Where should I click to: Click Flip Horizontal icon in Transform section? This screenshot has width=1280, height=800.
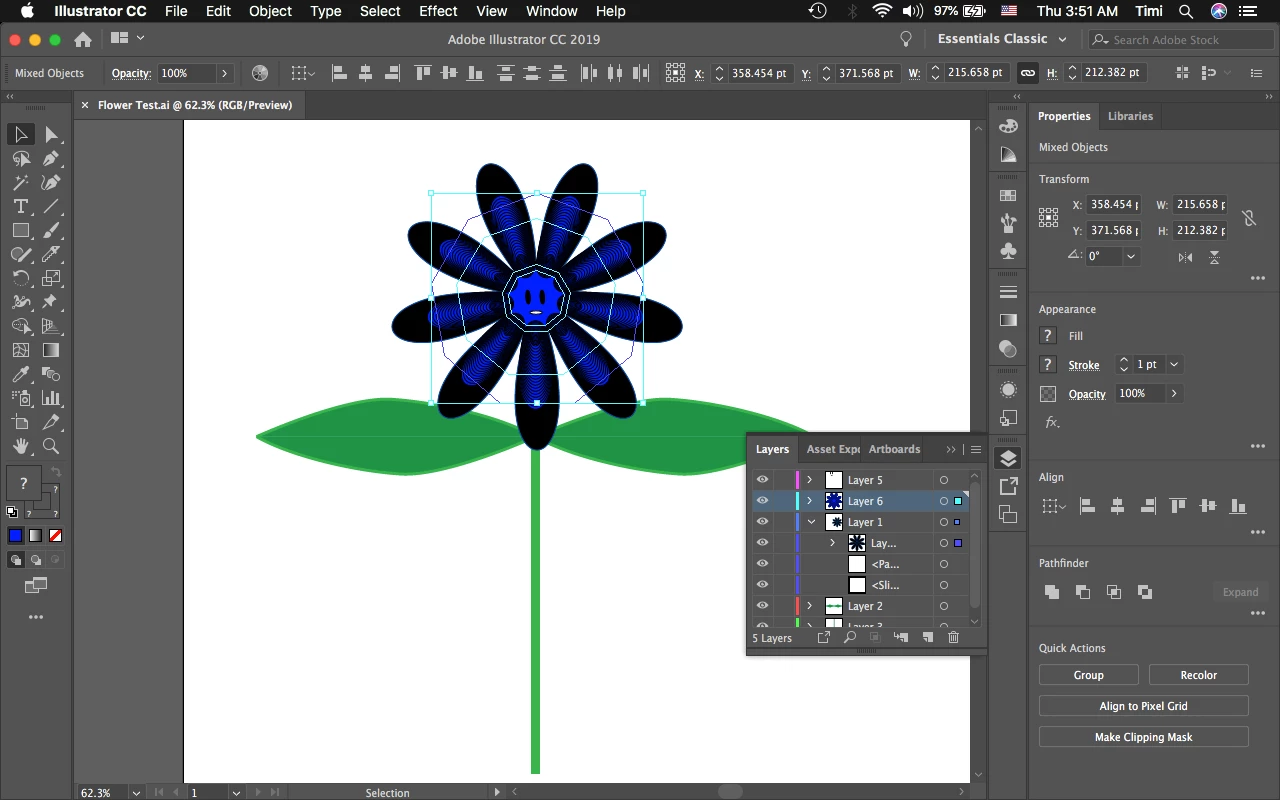(1185, 257)
